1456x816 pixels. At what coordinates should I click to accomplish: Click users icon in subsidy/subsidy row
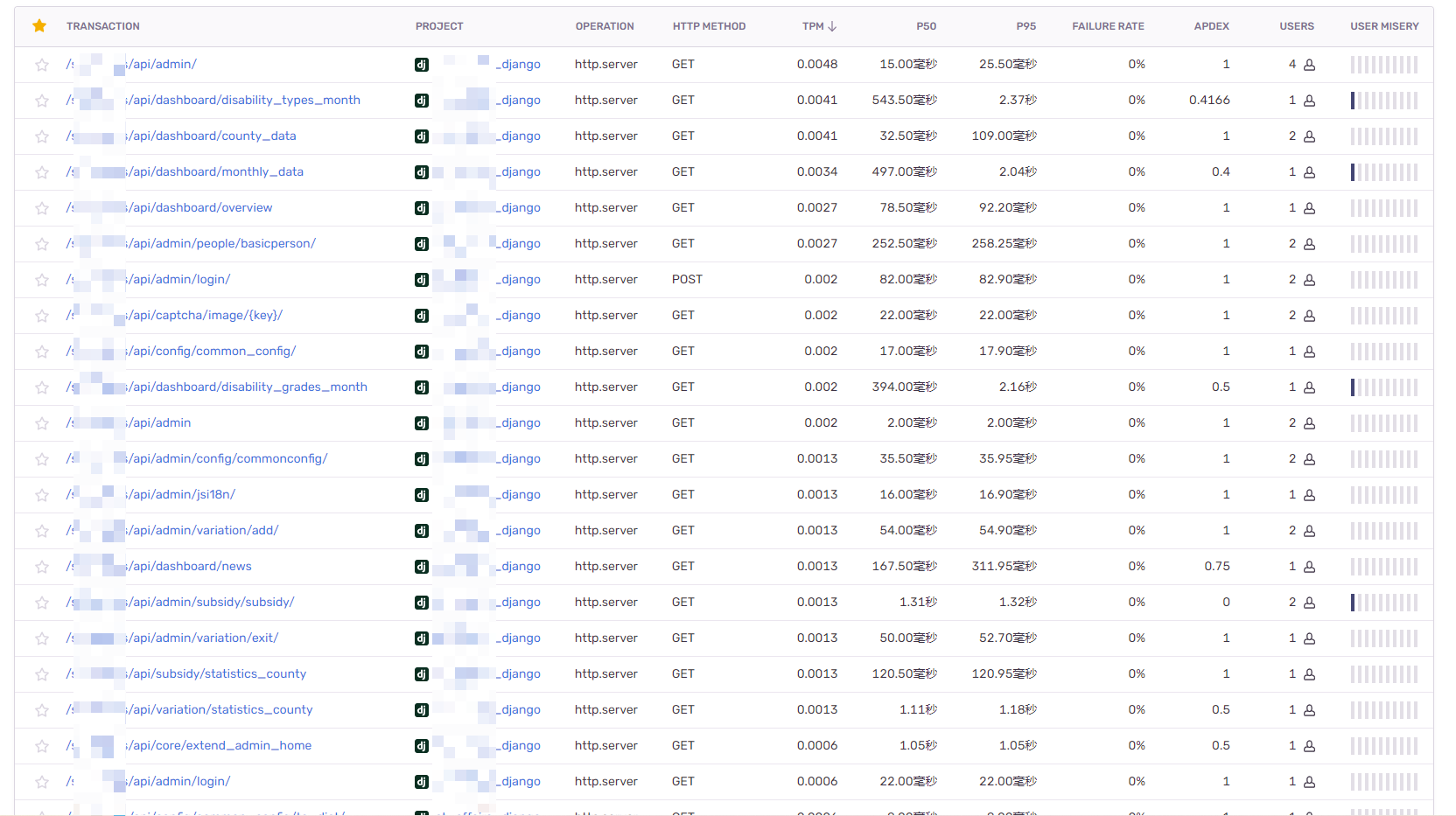tap(1309, 603)
